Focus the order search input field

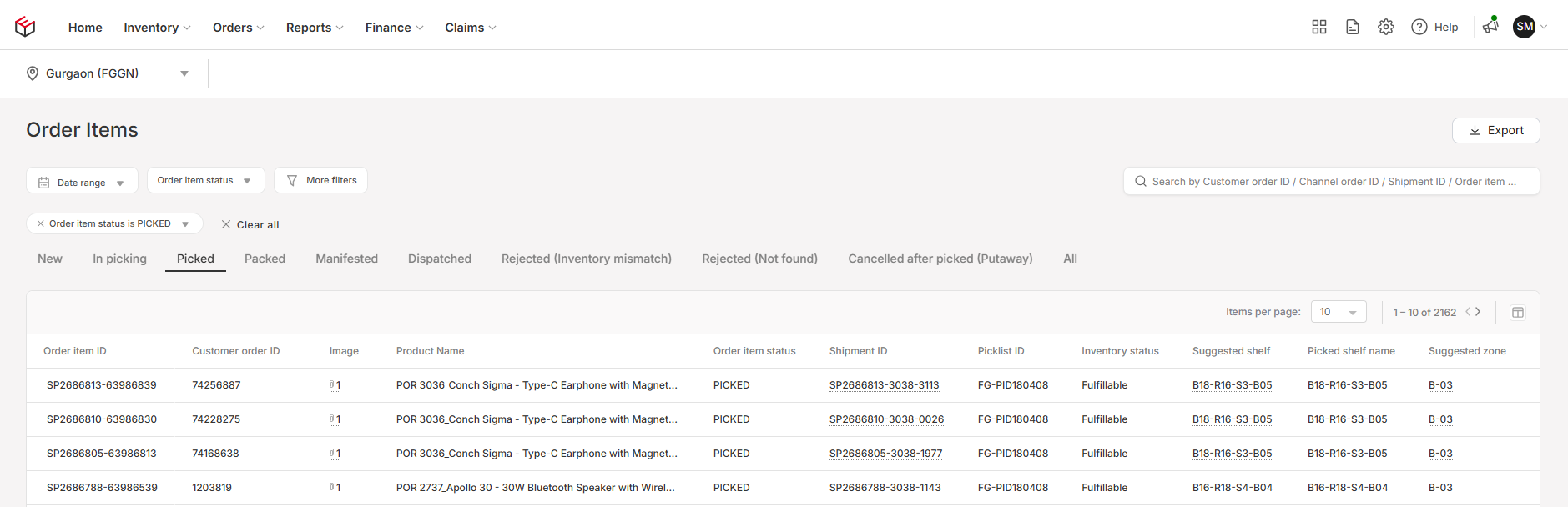(1331, 181)
